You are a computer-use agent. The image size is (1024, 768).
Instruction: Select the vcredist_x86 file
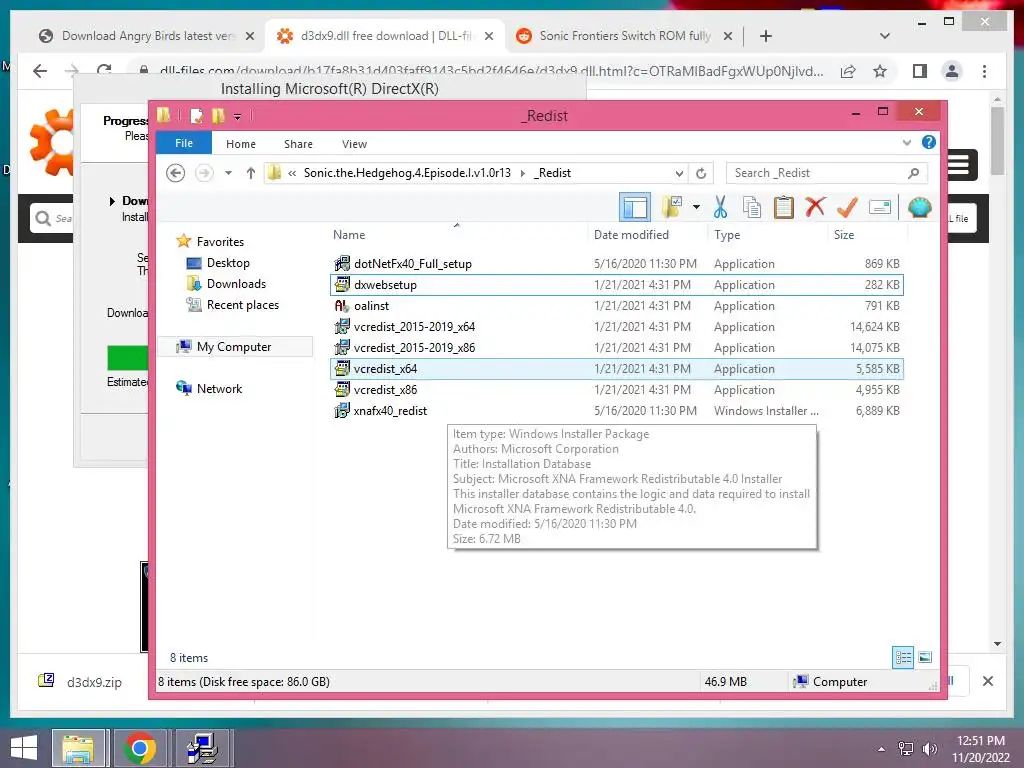coord(616,389)
